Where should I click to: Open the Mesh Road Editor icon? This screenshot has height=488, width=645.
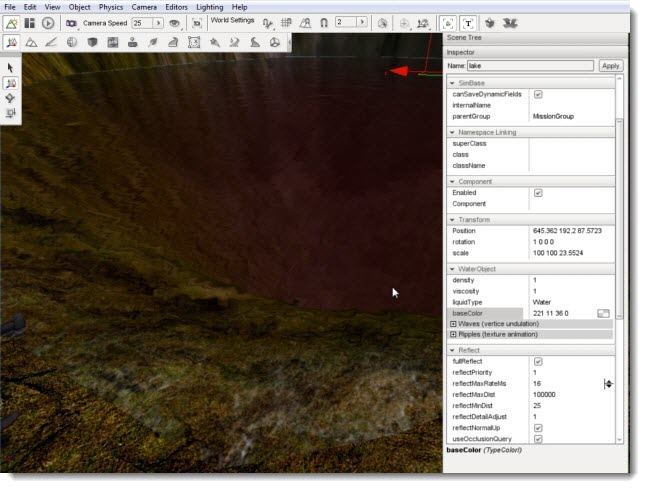coord(173,42)
